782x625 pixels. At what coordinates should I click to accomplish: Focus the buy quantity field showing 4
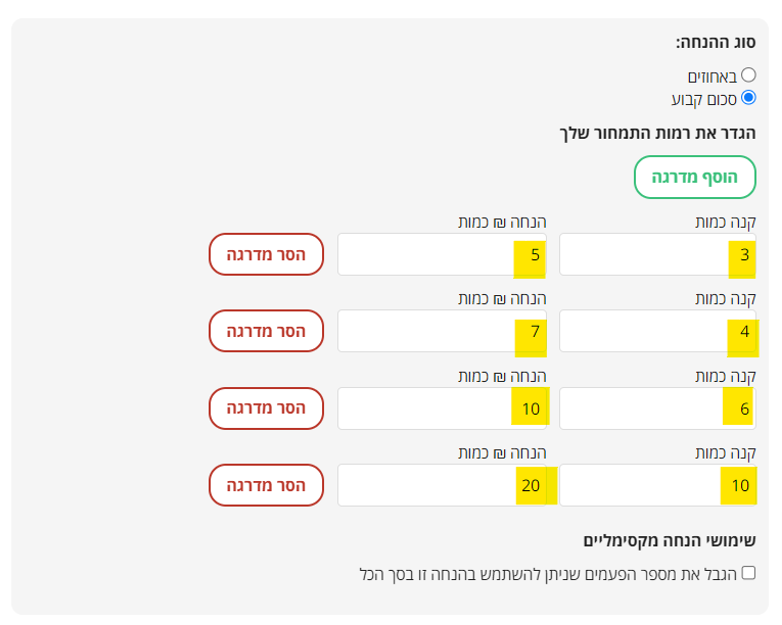click(658, 331)
